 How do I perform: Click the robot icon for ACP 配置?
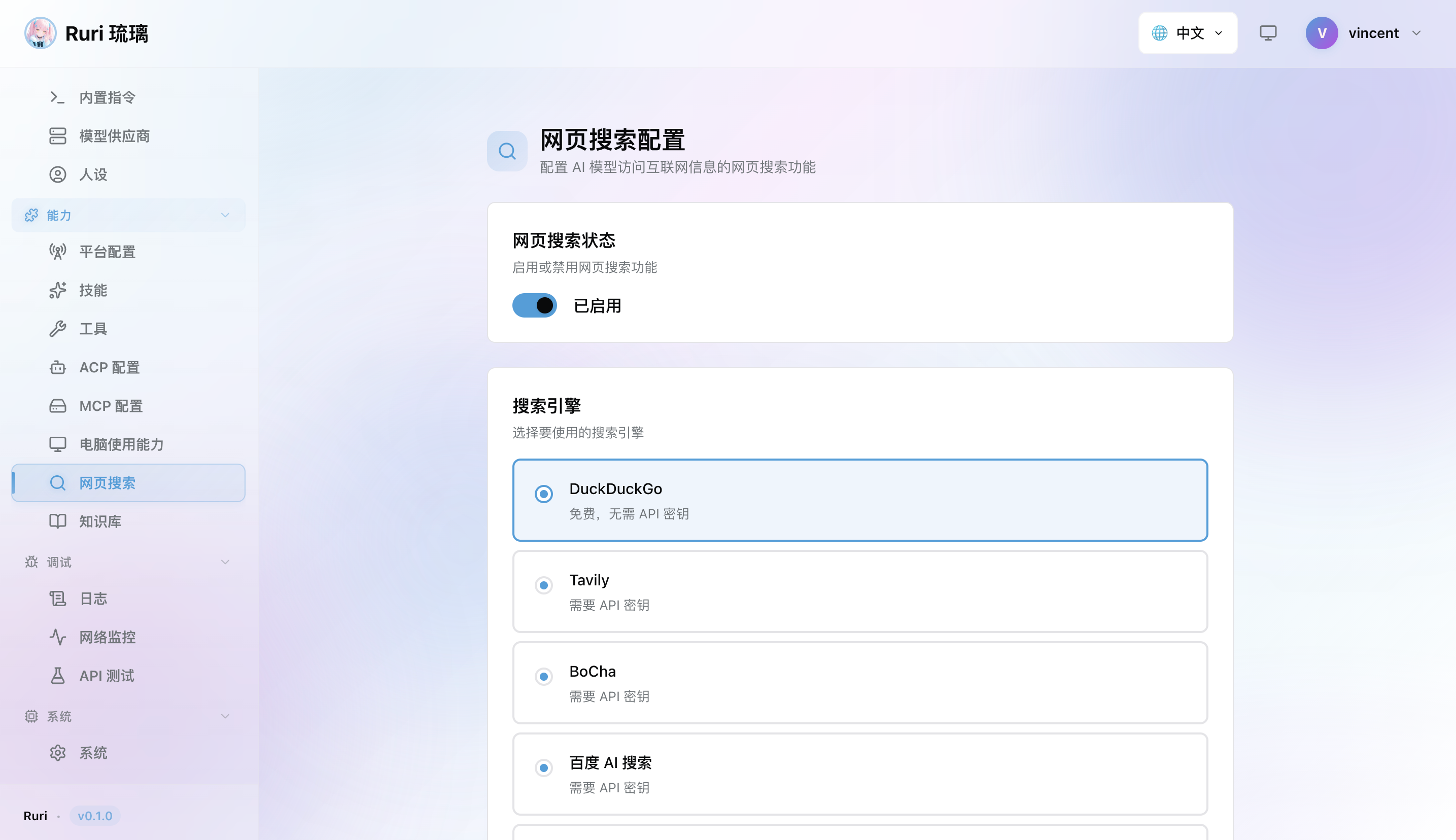click(58, 367)
